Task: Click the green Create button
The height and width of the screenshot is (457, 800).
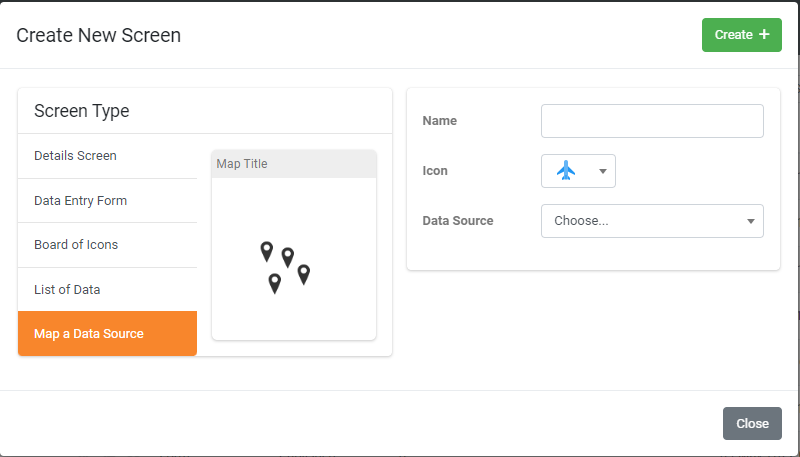Action: 741,35
